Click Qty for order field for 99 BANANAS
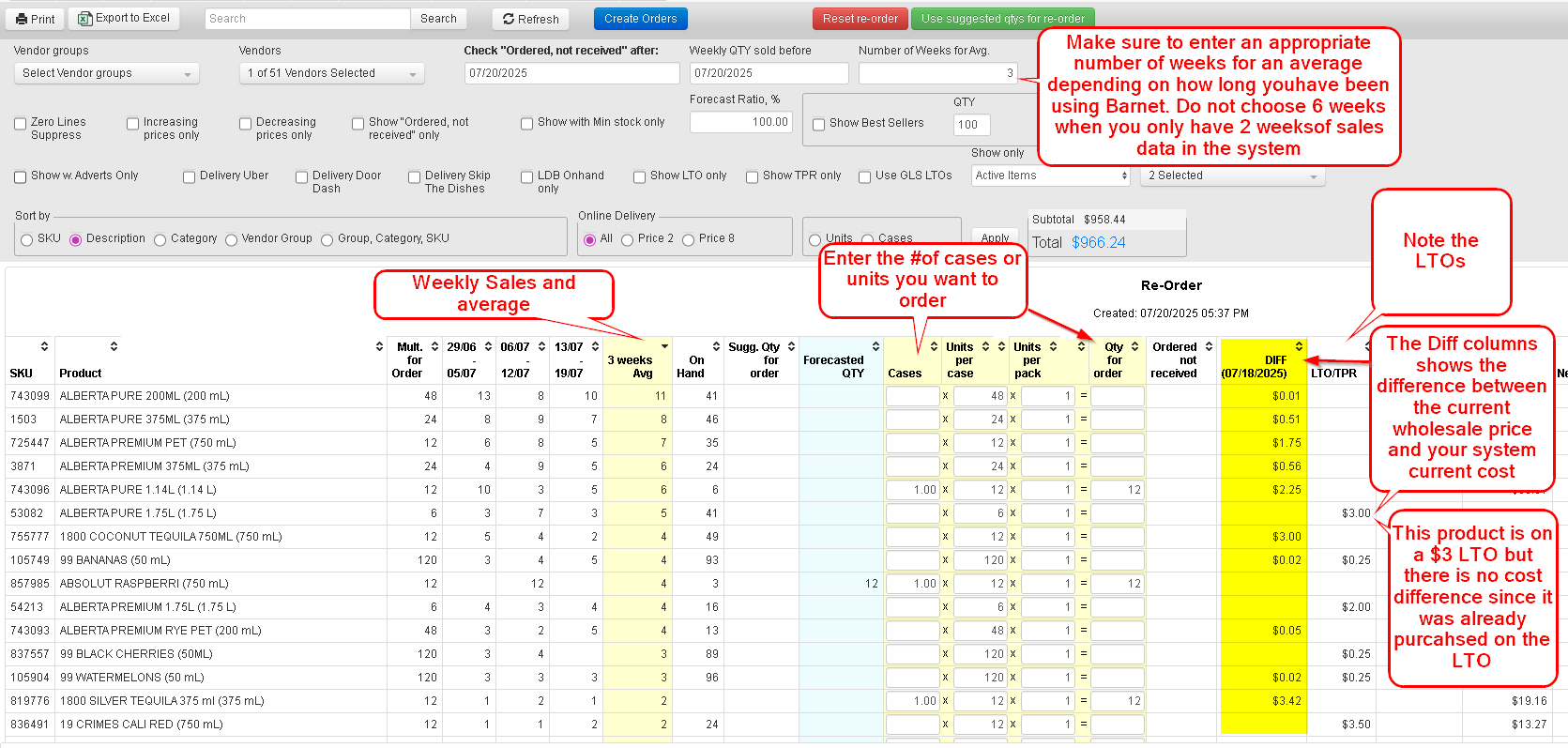The width and height of the screenshot is (1568, 748). point(1117,560)
